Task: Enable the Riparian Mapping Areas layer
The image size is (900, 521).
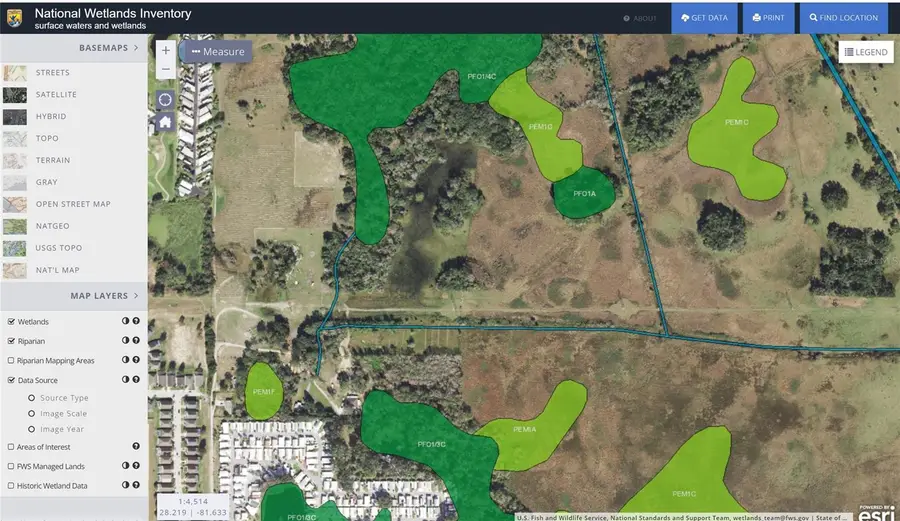Action: point(11,360)
